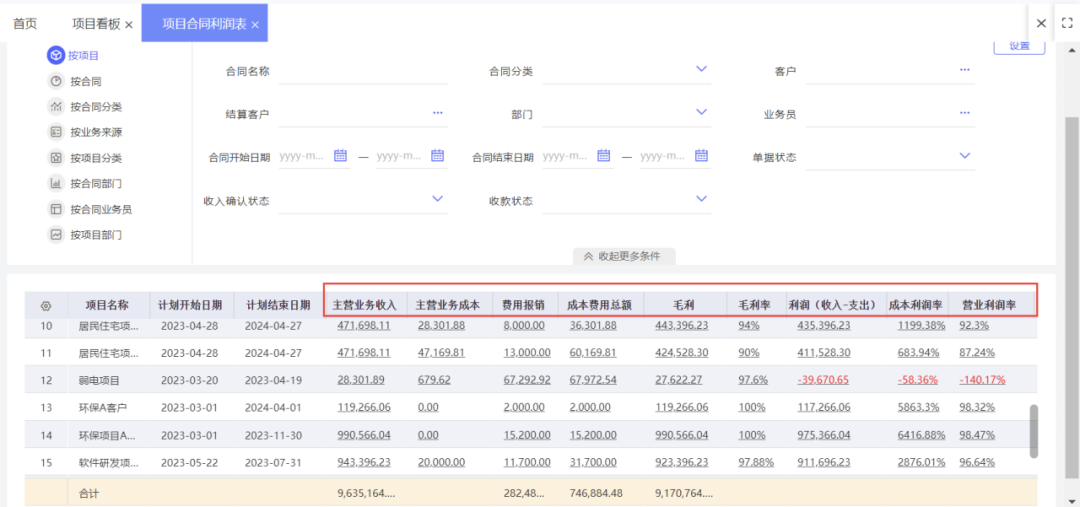1080x507 pixels.
Task: Select the 按合同业务员 view icon
Action: 56,209
